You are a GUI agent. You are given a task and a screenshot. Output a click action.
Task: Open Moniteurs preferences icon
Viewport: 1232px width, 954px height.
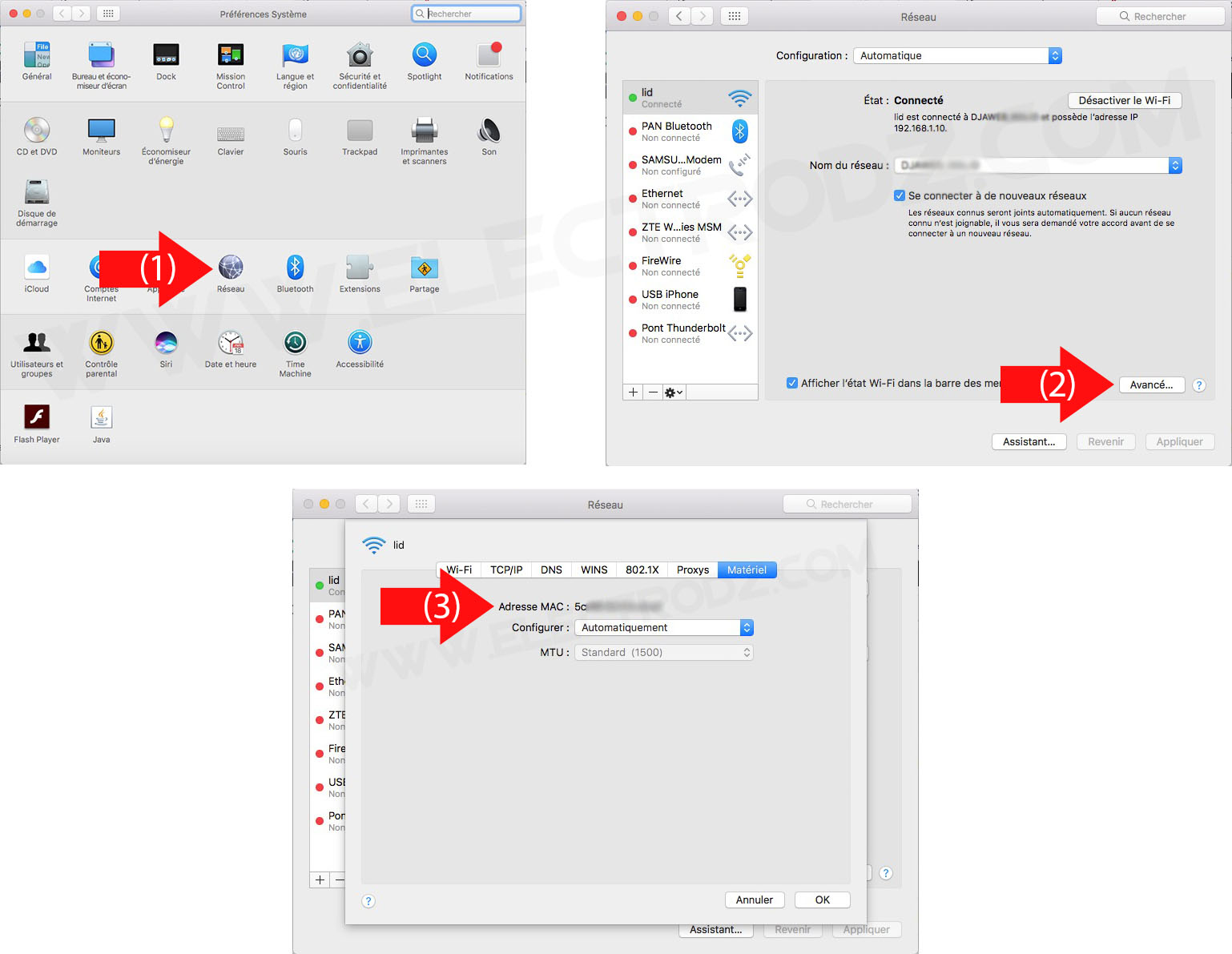coord(101,130)
